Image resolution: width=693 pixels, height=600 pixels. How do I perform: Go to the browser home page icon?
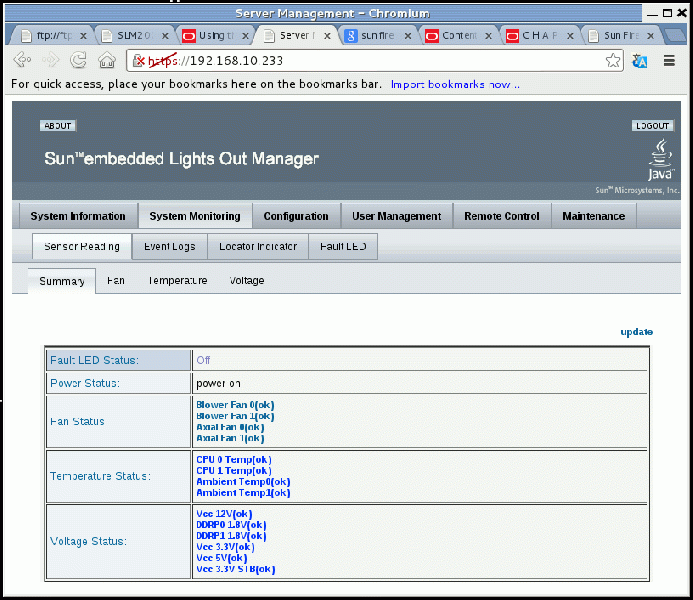[107, 60]
